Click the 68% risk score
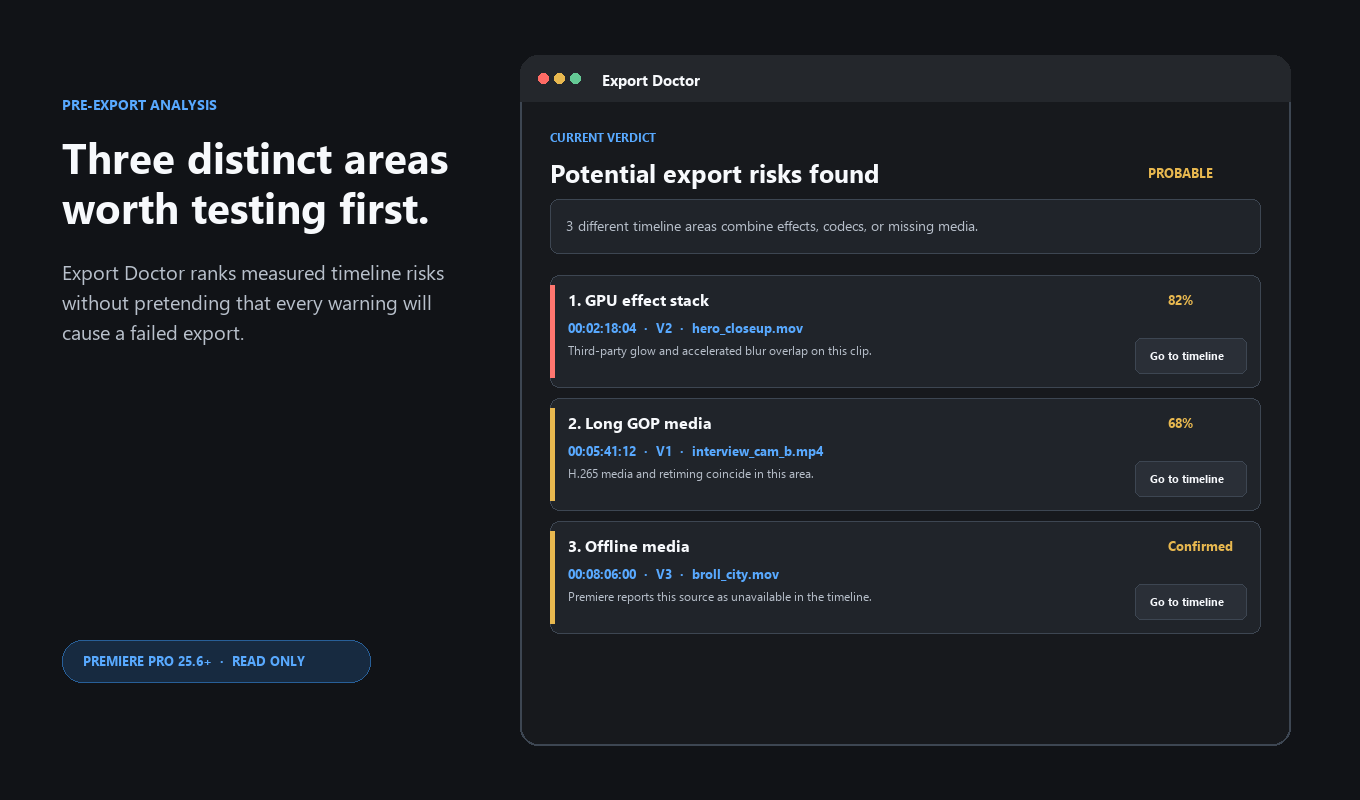The image size is (1360, 800). point(1180,423)
